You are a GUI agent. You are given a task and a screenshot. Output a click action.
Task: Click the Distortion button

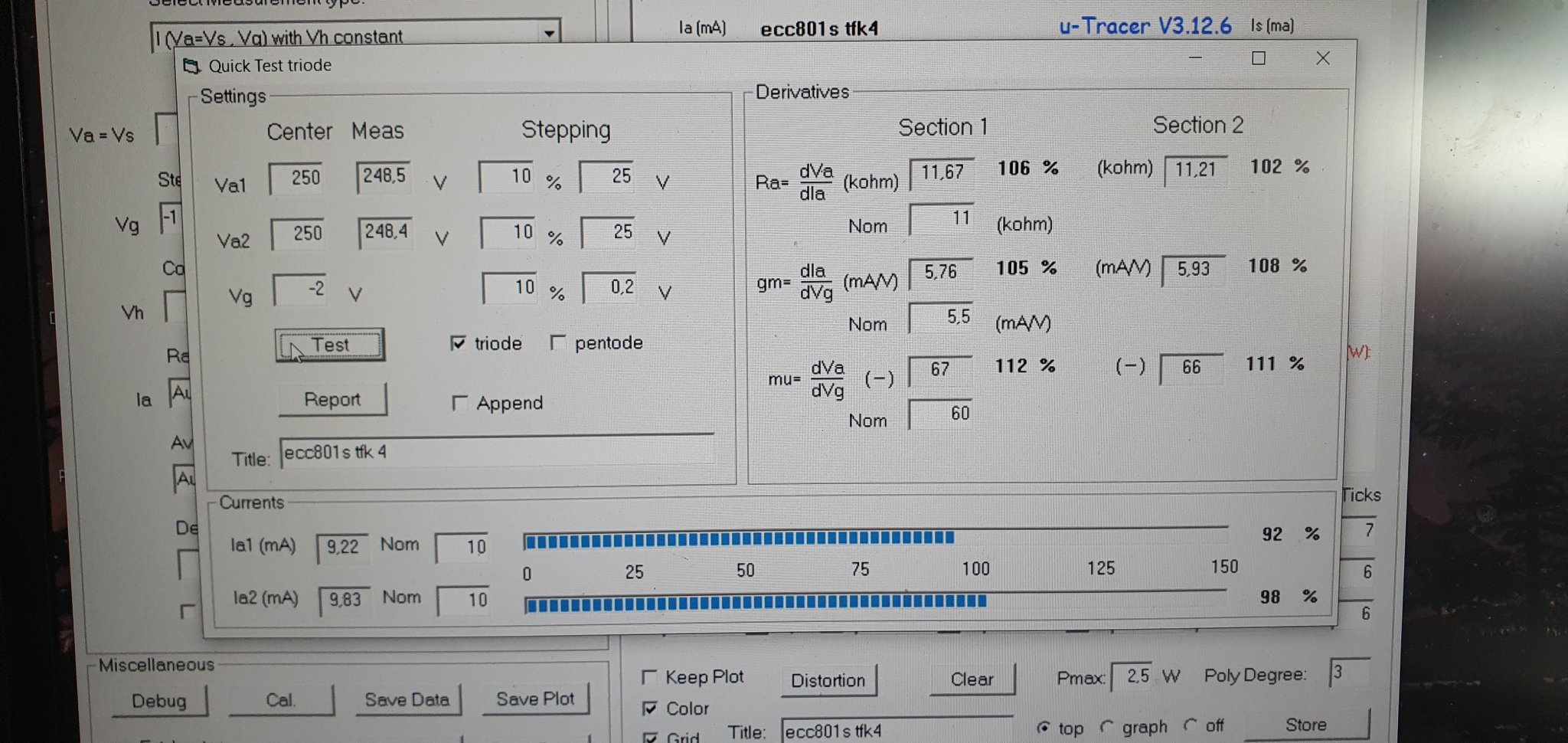828,681
